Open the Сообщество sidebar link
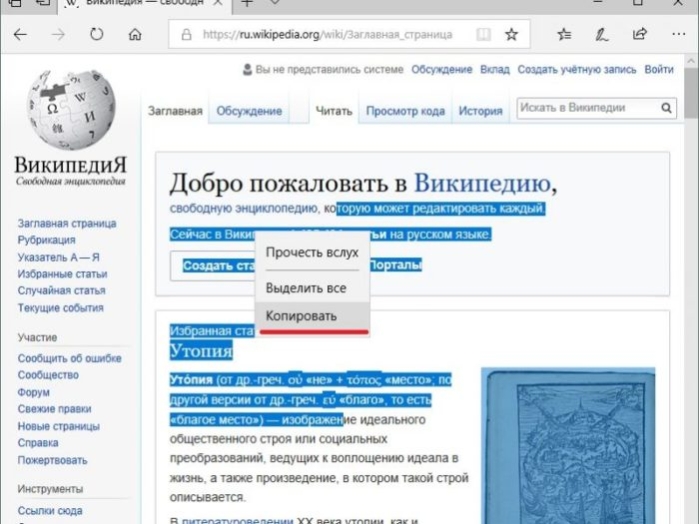The width and height of the screenshot is (699, 524). (x=48, y=375)
